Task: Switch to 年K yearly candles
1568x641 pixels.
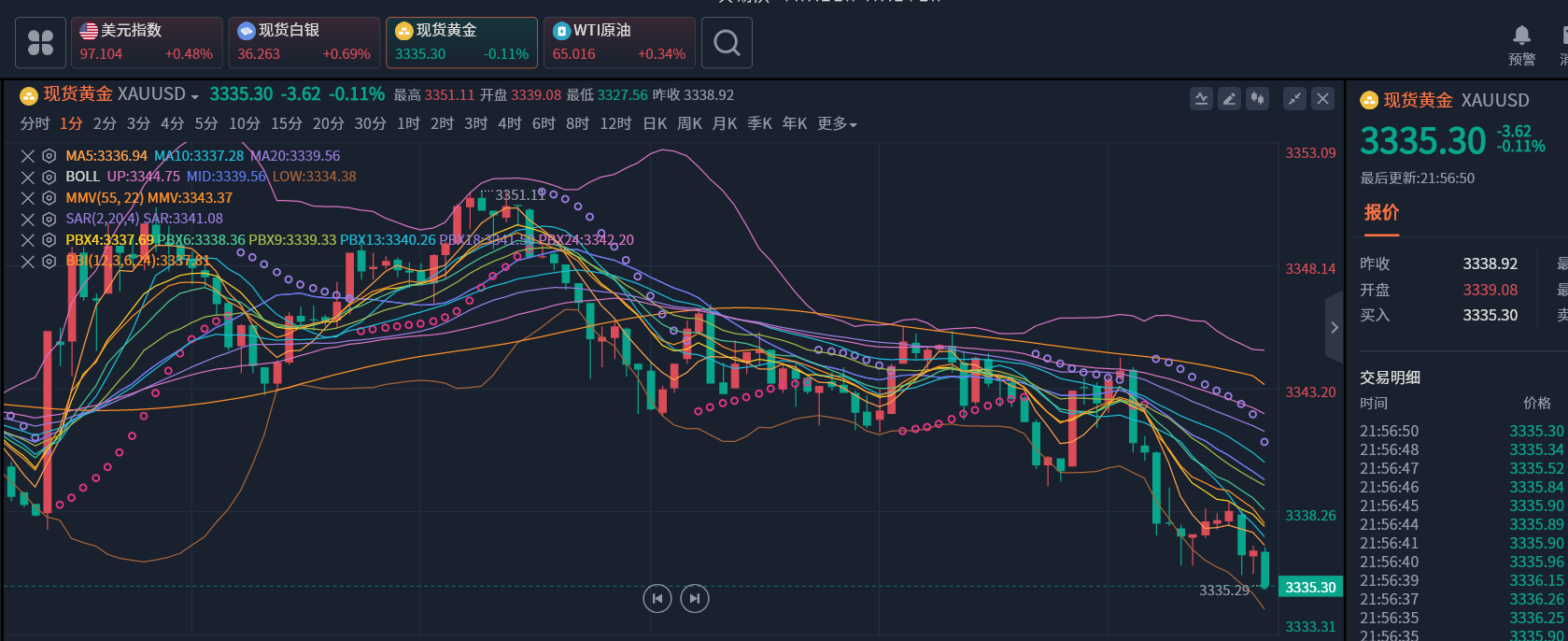Action: tap(795, 123)
